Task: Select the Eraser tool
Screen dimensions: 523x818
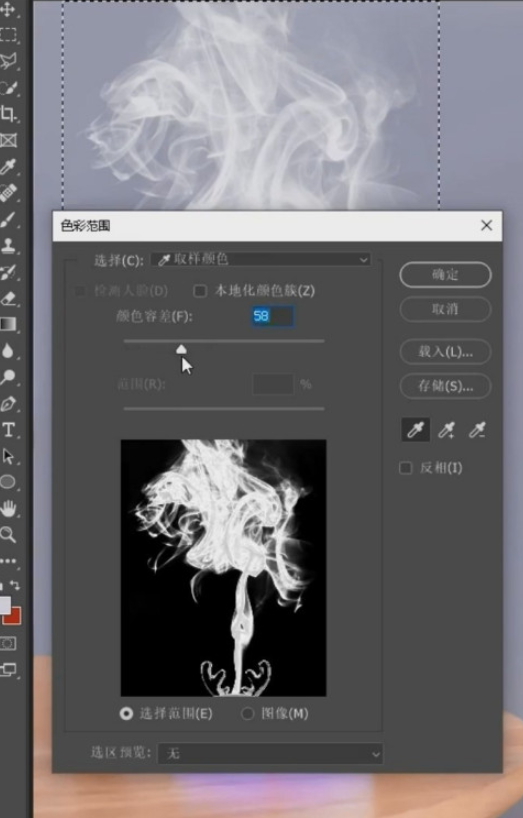Action: (x=8, y=298)
